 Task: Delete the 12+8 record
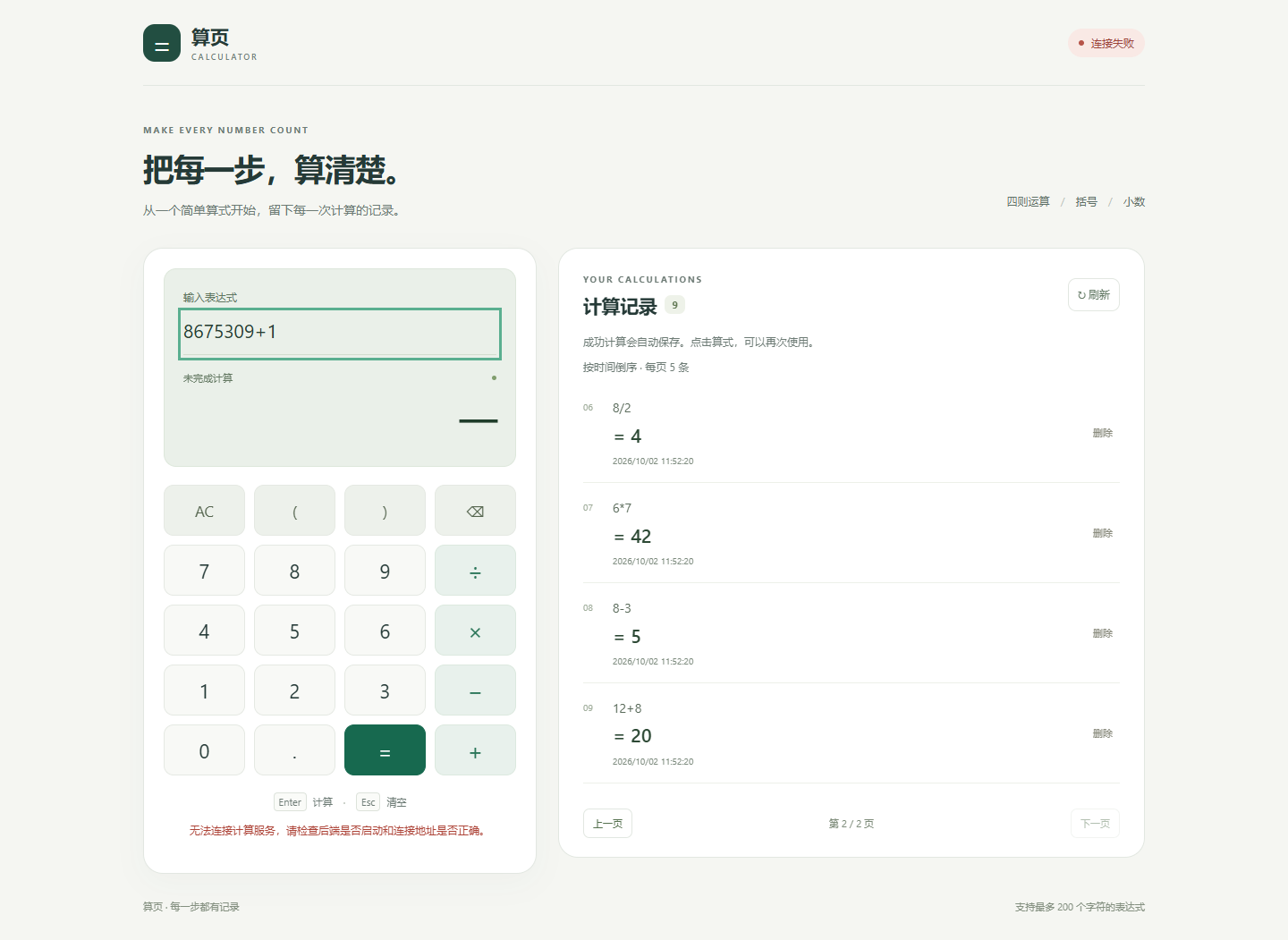click(x=1103, y=733)
